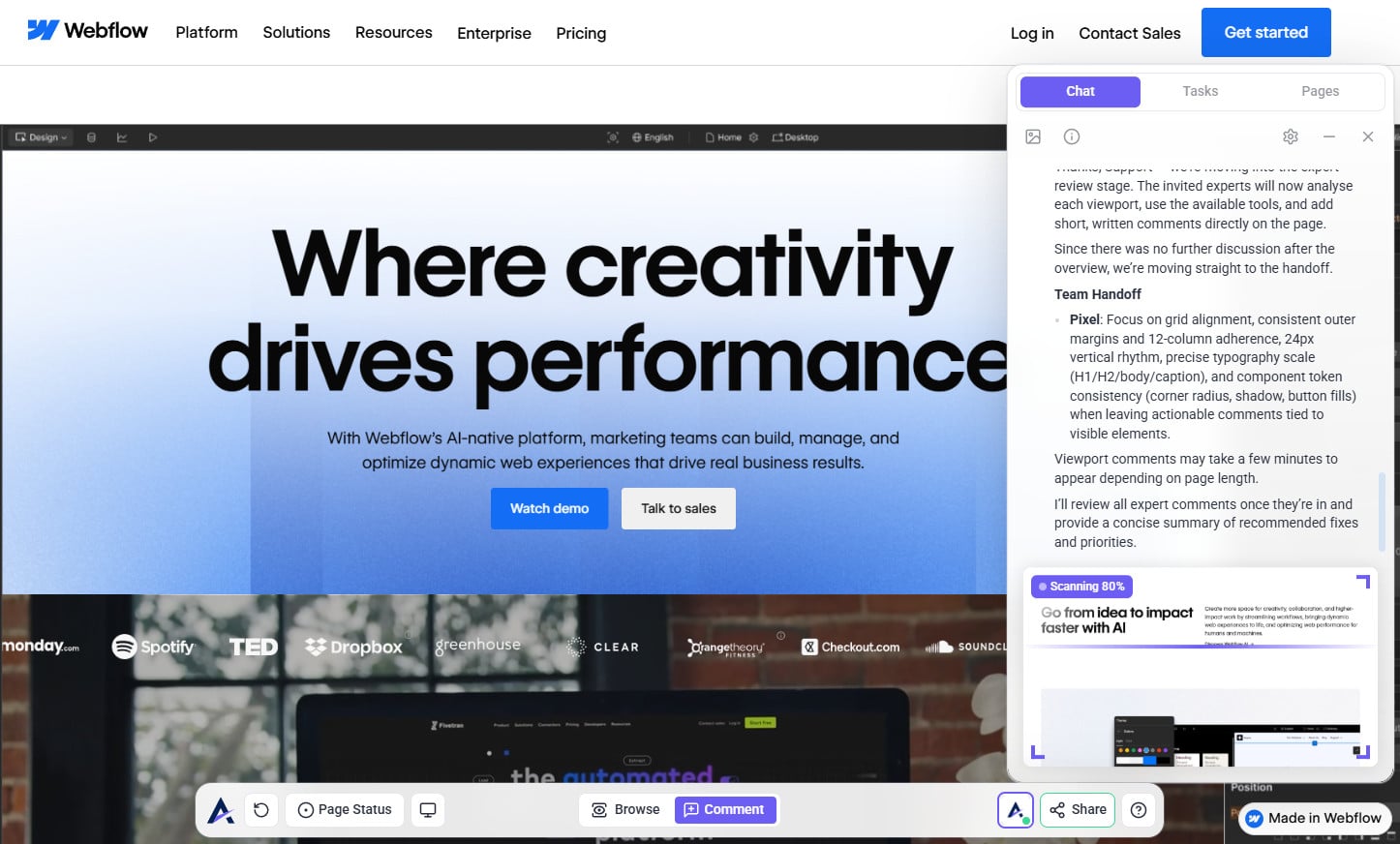Expand the Resources menu
Image resolution: width=1400 pixels, height=844 pixels.
coord(393,33)
